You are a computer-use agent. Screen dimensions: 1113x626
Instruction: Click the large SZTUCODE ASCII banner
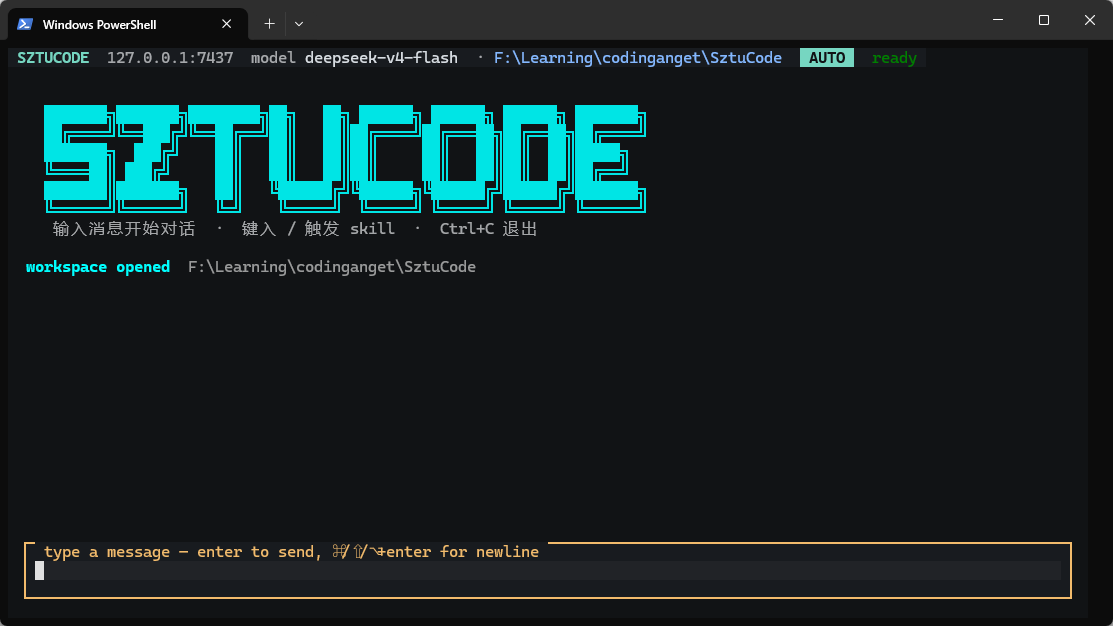pyautogui.click(x=345, y=158)
